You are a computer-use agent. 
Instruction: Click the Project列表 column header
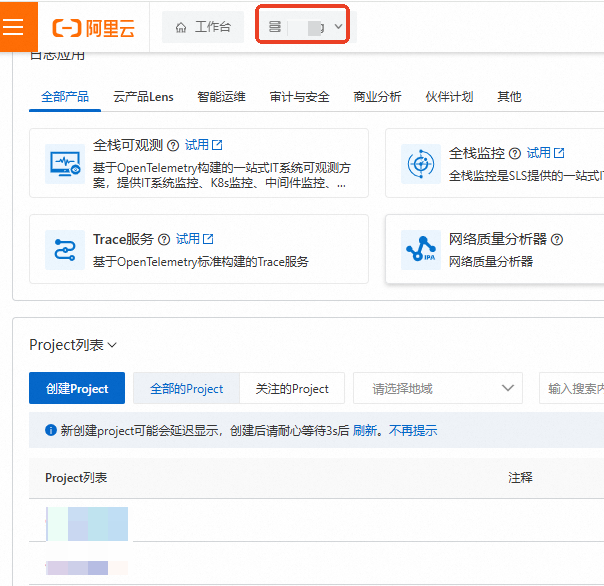pos(76,478)
